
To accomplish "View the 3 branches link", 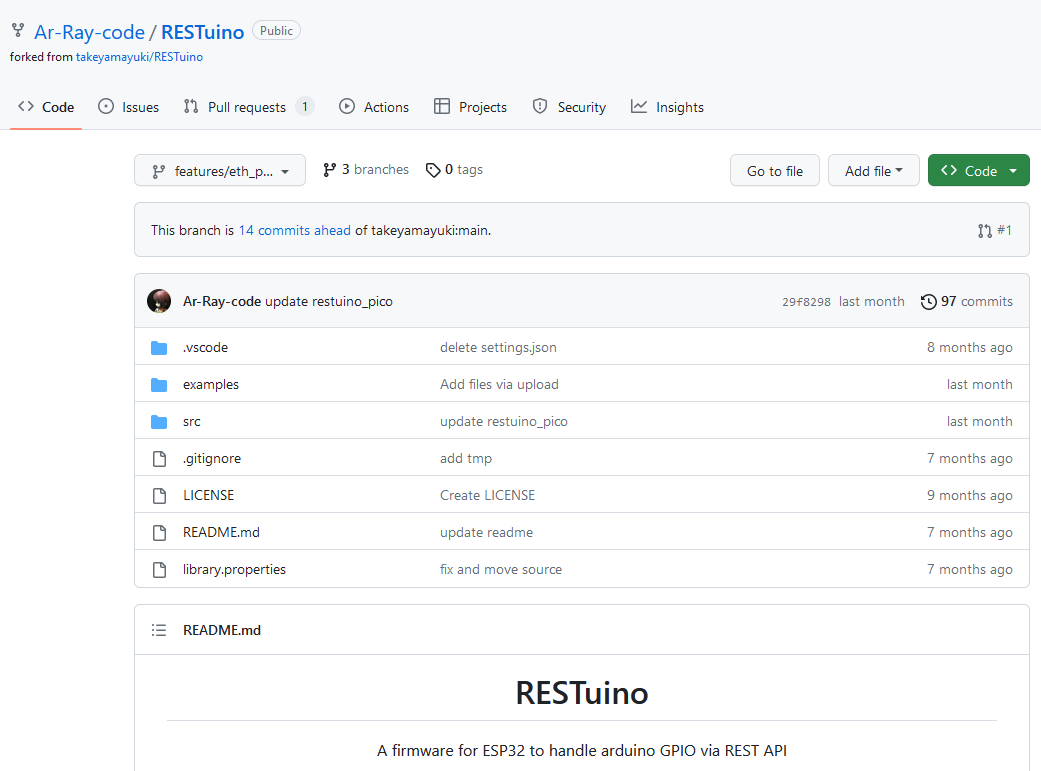I will click(366, 169).
